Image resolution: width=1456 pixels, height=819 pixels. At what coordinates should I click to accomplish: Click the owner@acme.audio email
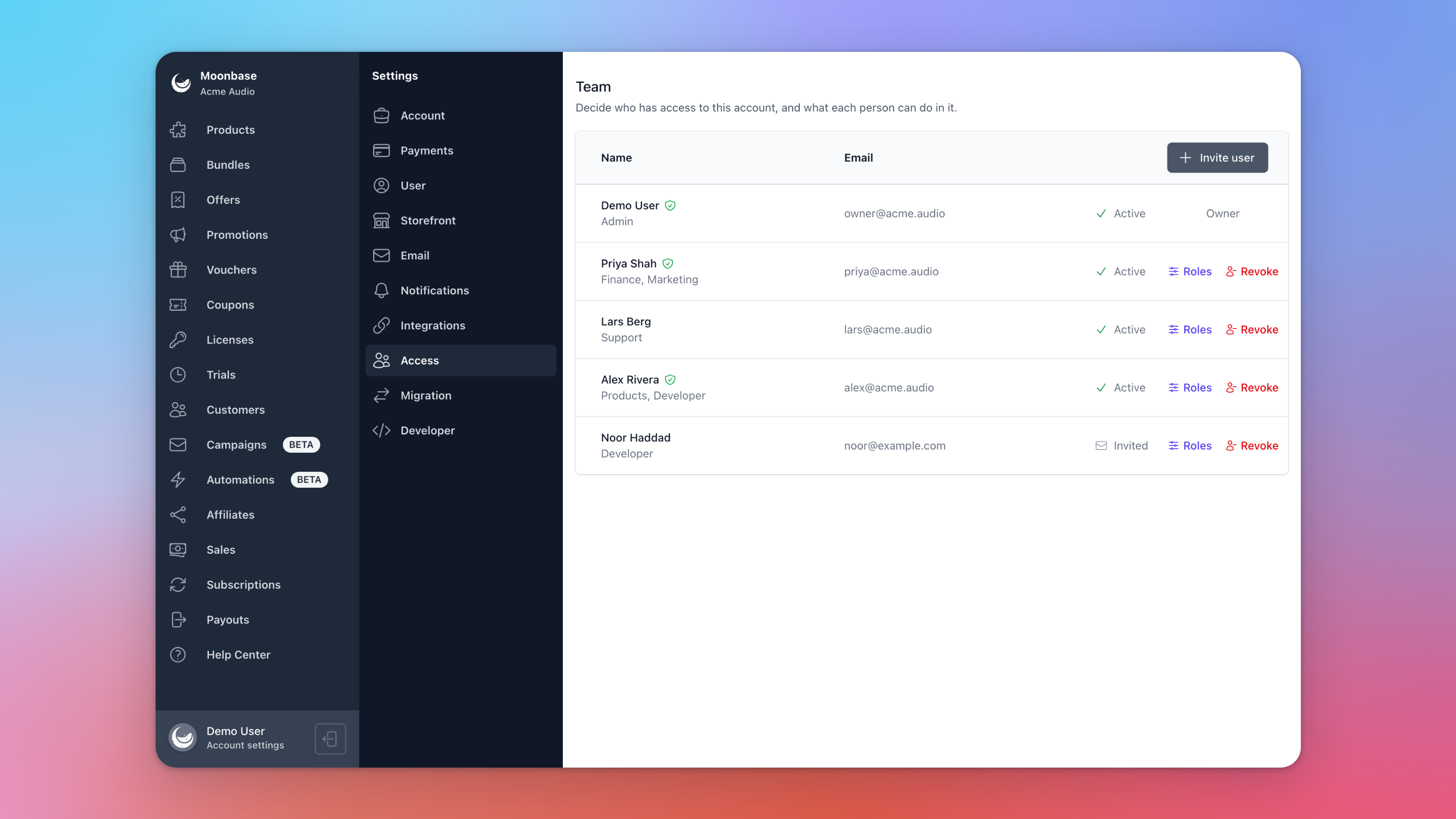click(x=894, y=214)
